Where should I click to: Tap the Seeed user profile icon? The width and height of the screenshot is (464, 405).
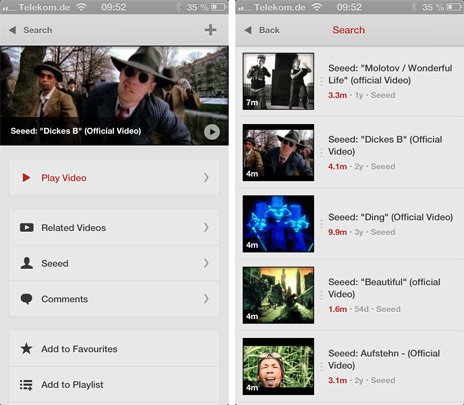click(27, 263)
